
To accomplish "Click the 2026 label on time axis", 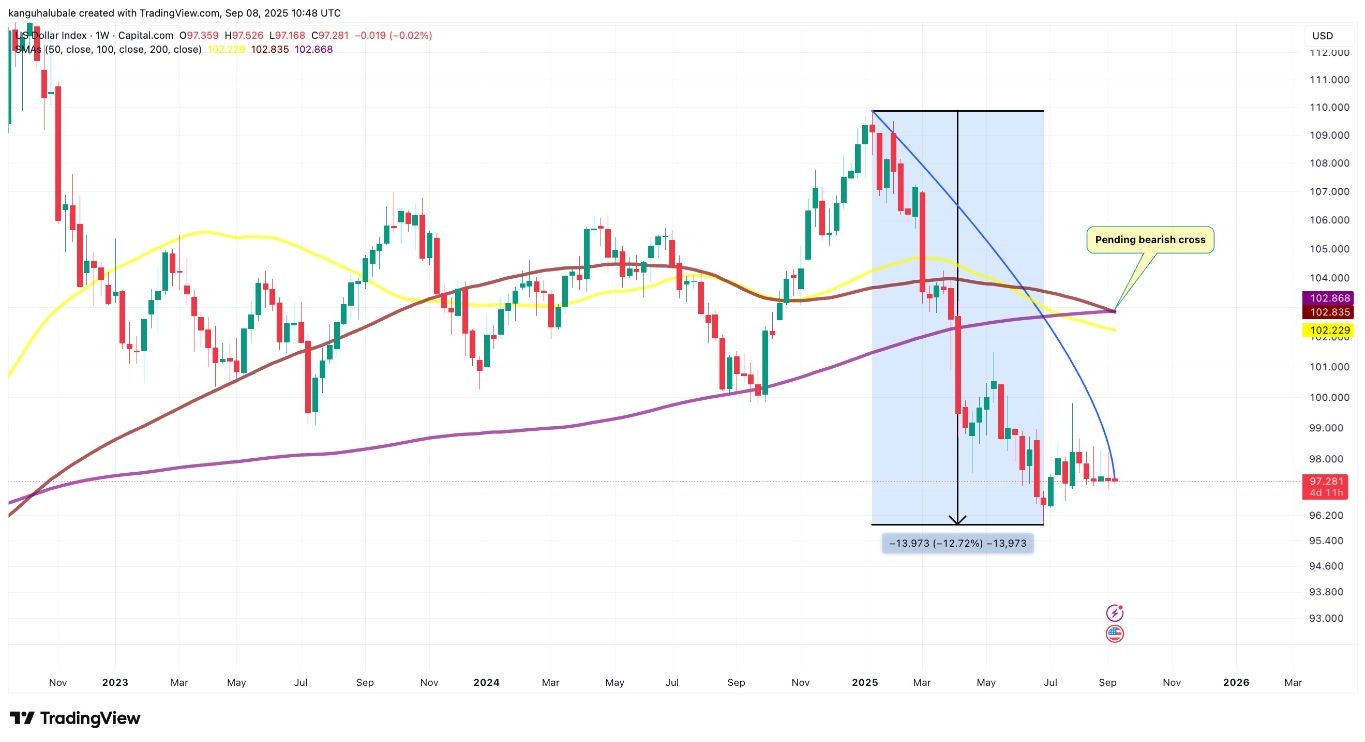I will (1236, 683).
